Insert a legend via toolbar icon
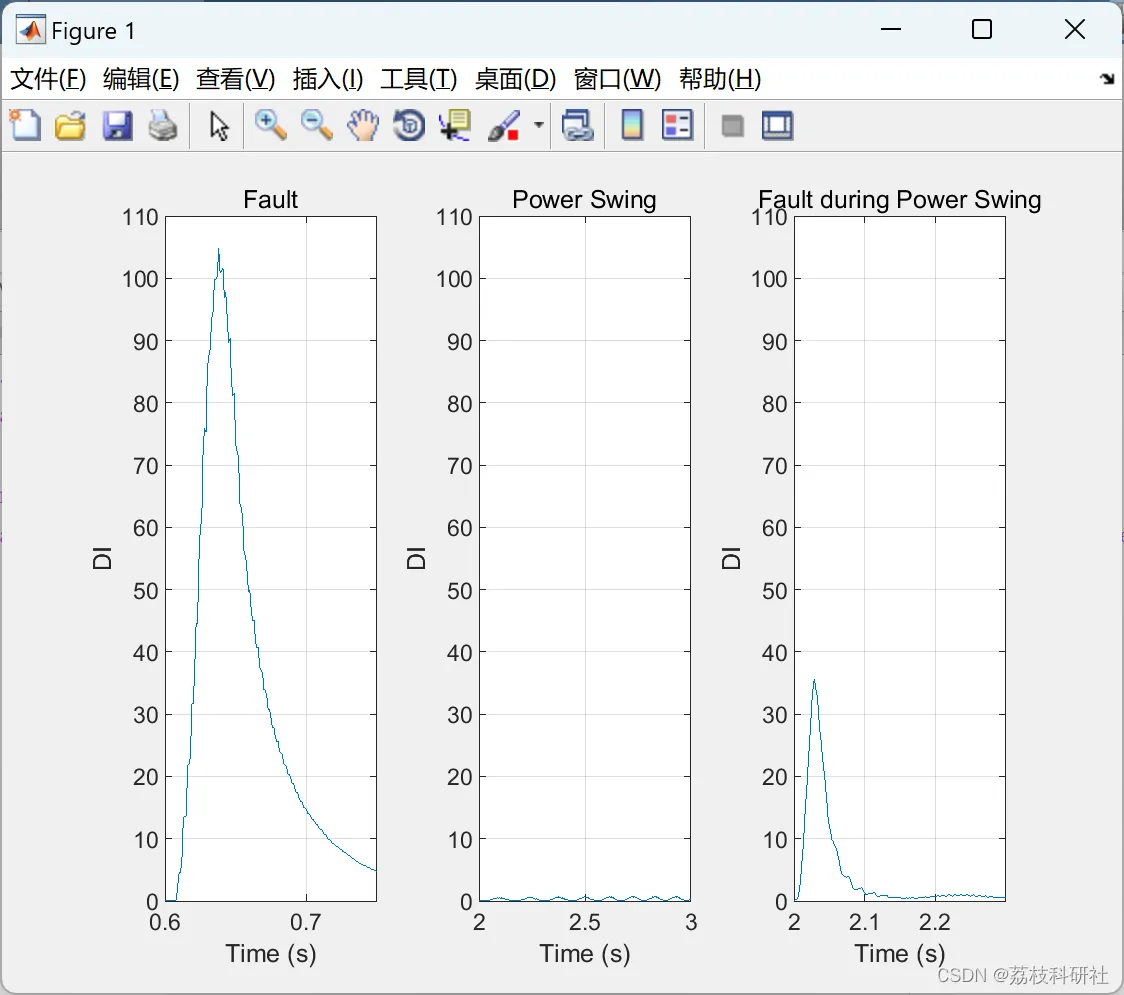This screenshot has height=995, width=1124. point(677,125)
